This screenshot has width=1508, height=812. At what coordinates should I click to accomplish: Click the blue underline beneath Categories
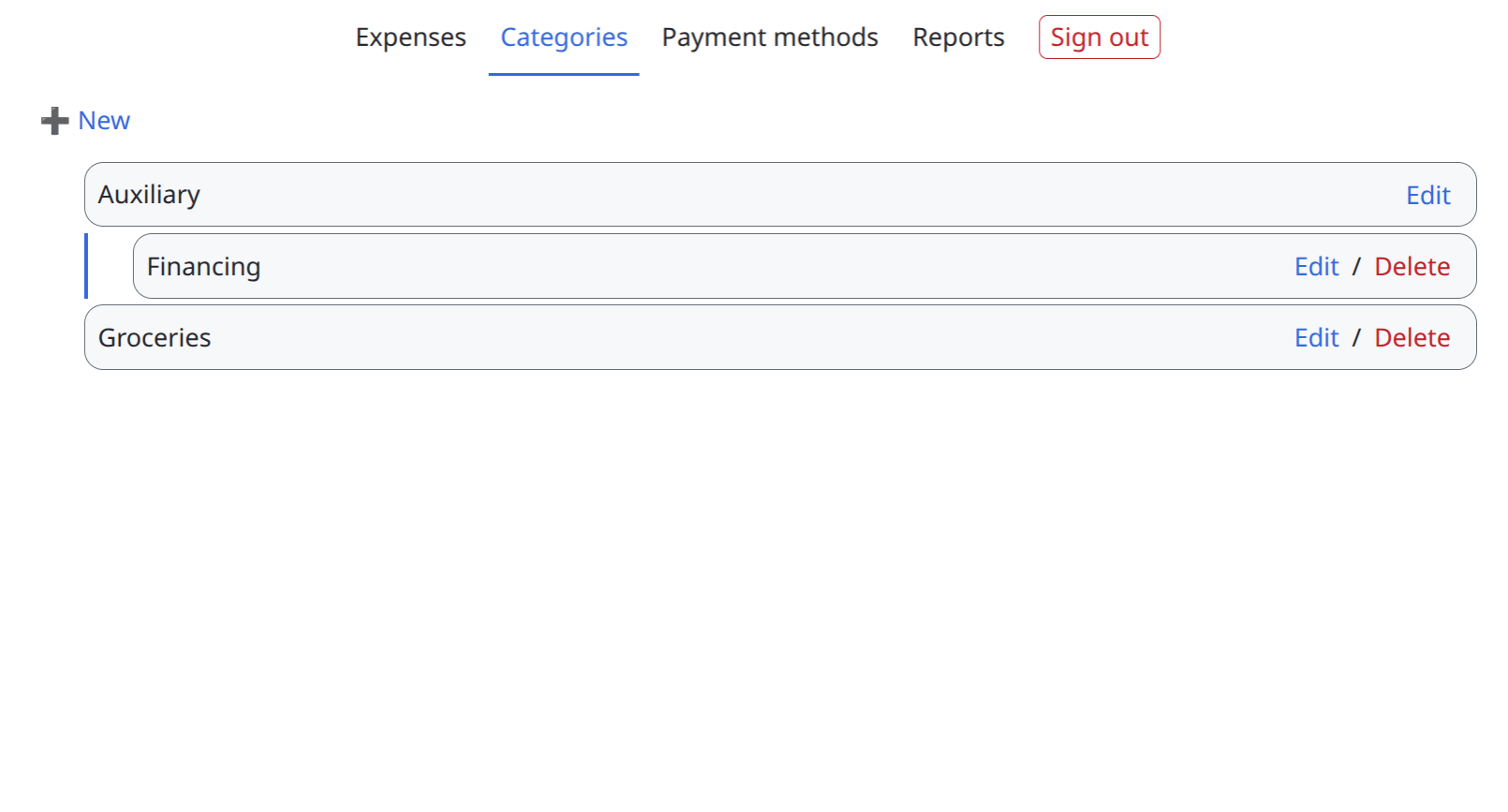click(x=564, y=74)
